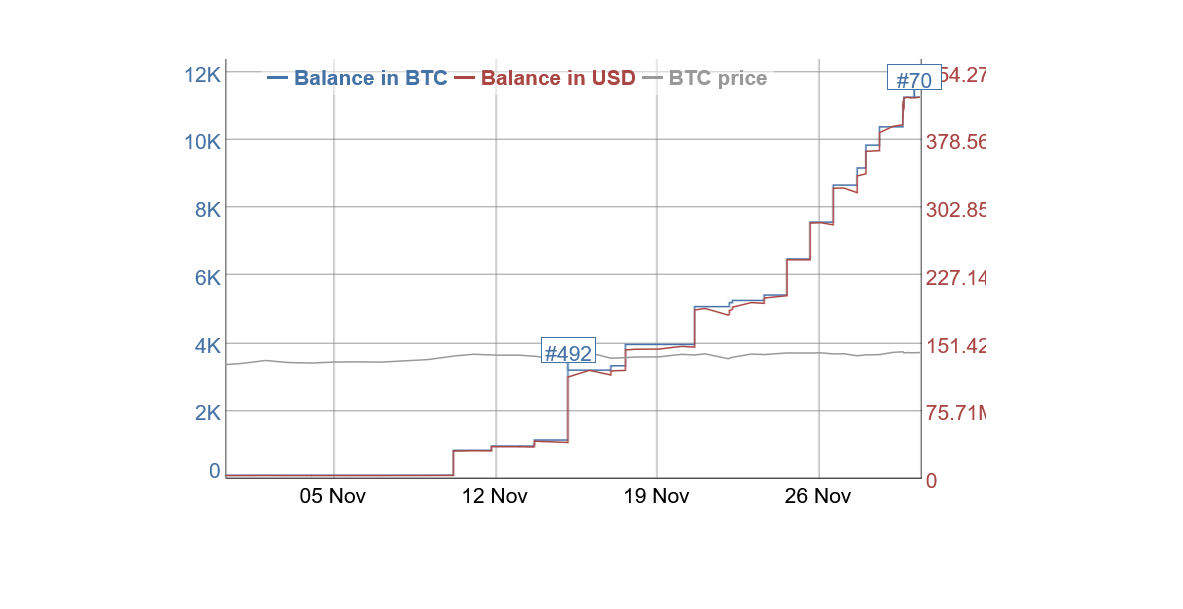1183x609 pixels.
Task: Select the #492 annotation marker
Action: pos(568,352)
